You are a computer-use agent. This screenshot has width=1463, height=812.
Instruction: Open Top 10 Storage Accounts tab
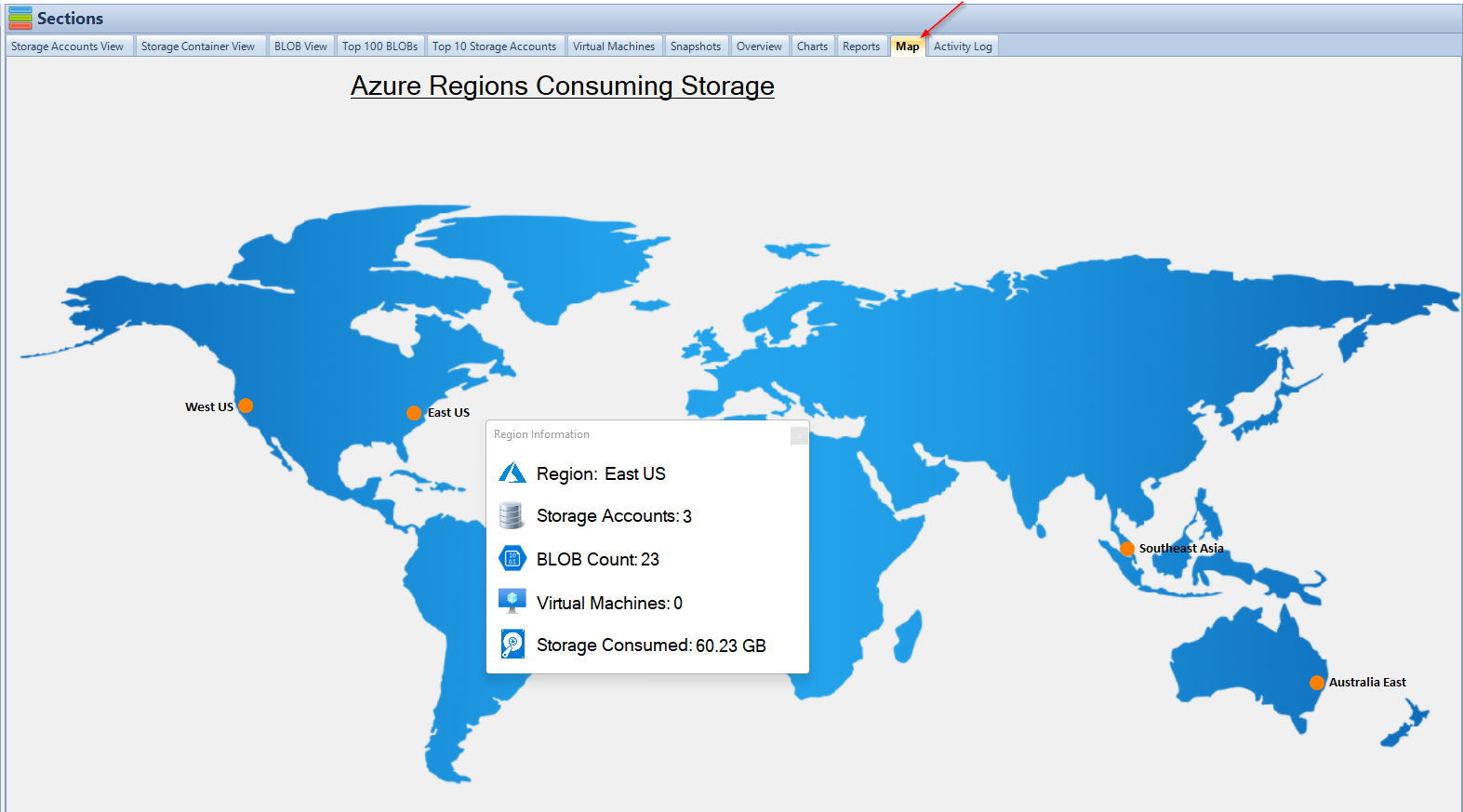(494, 47)
